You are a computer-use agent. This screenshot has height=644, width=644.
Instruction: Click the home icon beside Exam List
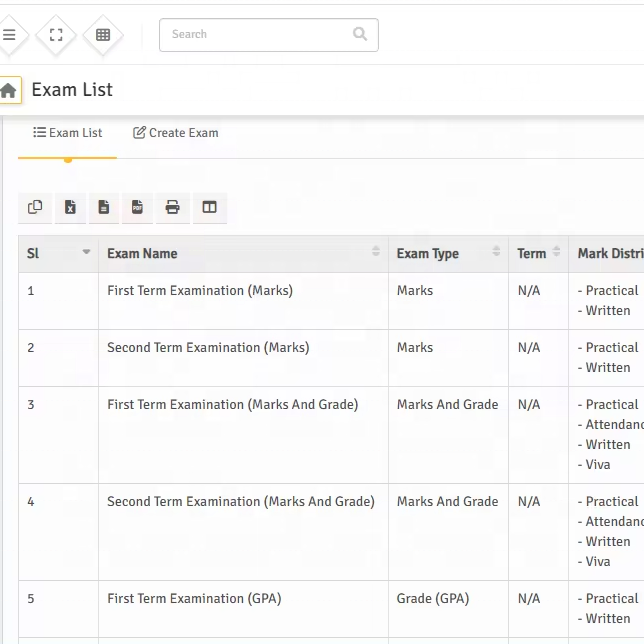click(9, 91)
